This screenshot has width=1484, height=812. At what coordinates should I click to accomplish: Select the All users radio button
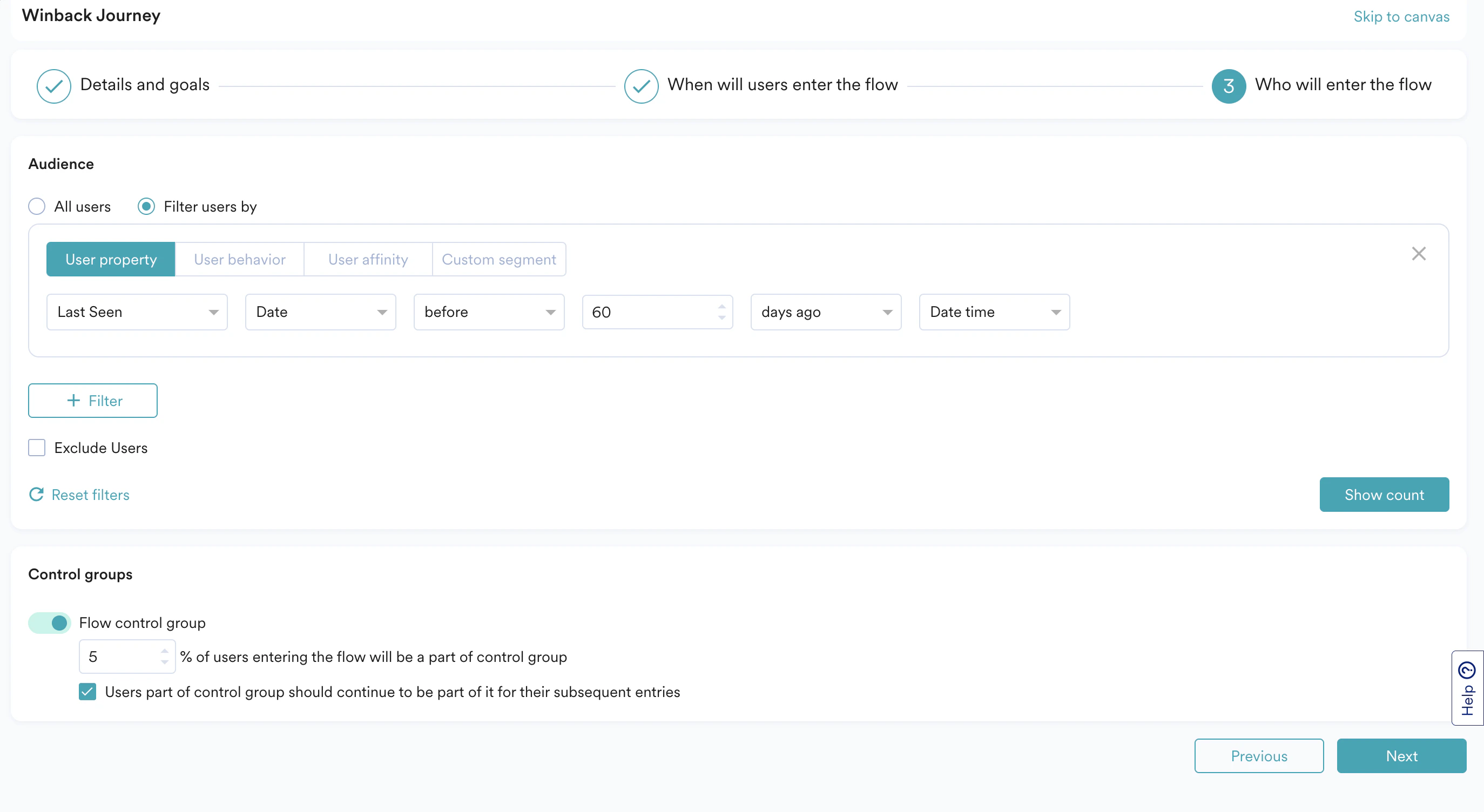point(37,206)
